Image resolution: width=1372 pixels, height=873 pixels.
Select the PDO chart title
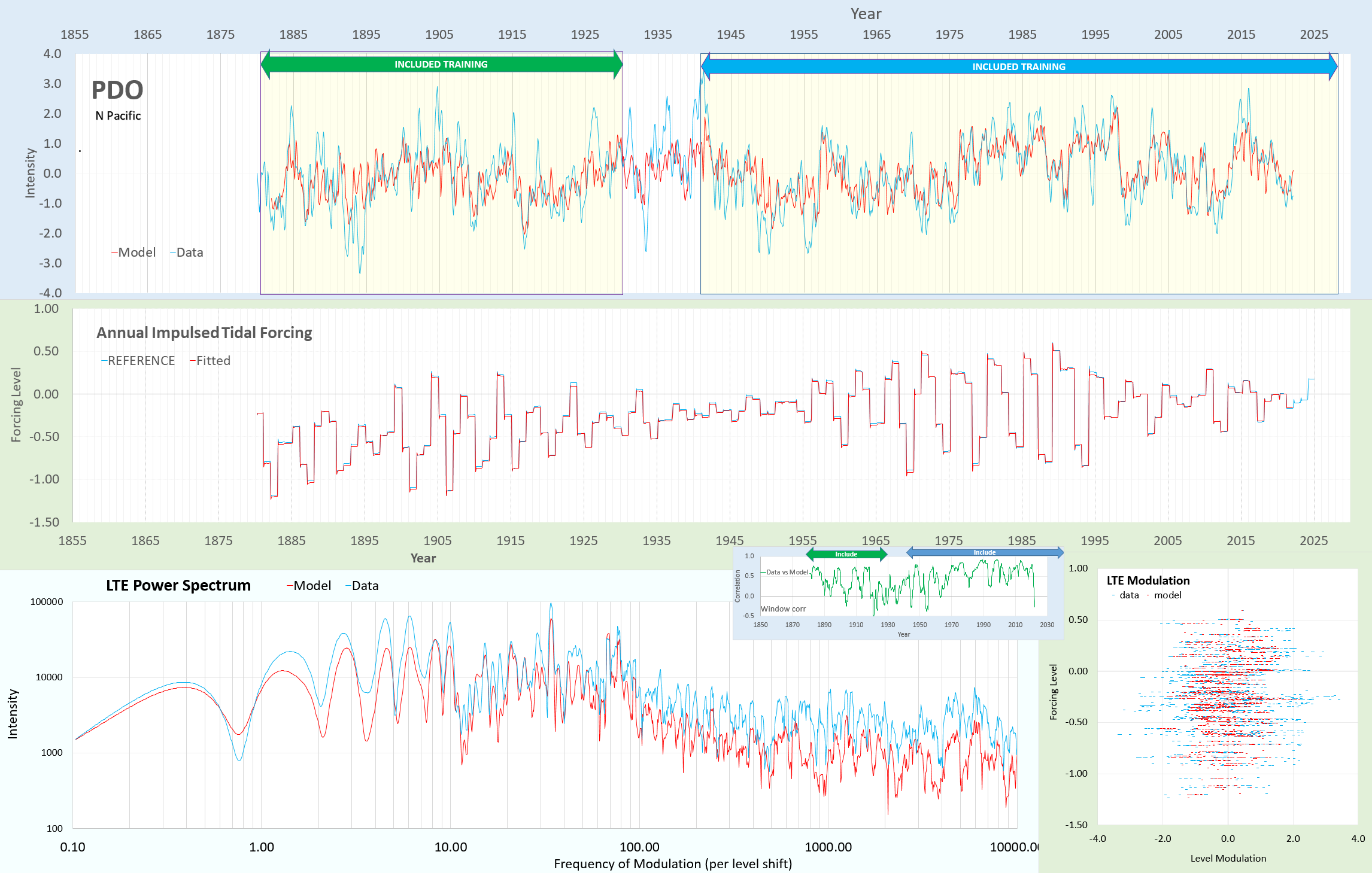[117, 90]
